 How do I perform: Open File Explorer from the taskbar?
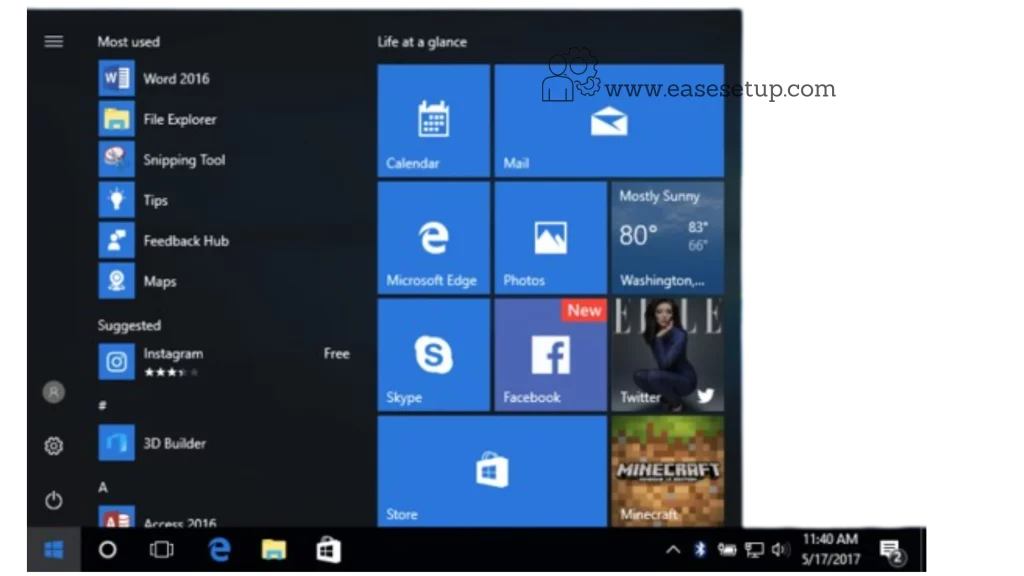[x=274, y=550]
